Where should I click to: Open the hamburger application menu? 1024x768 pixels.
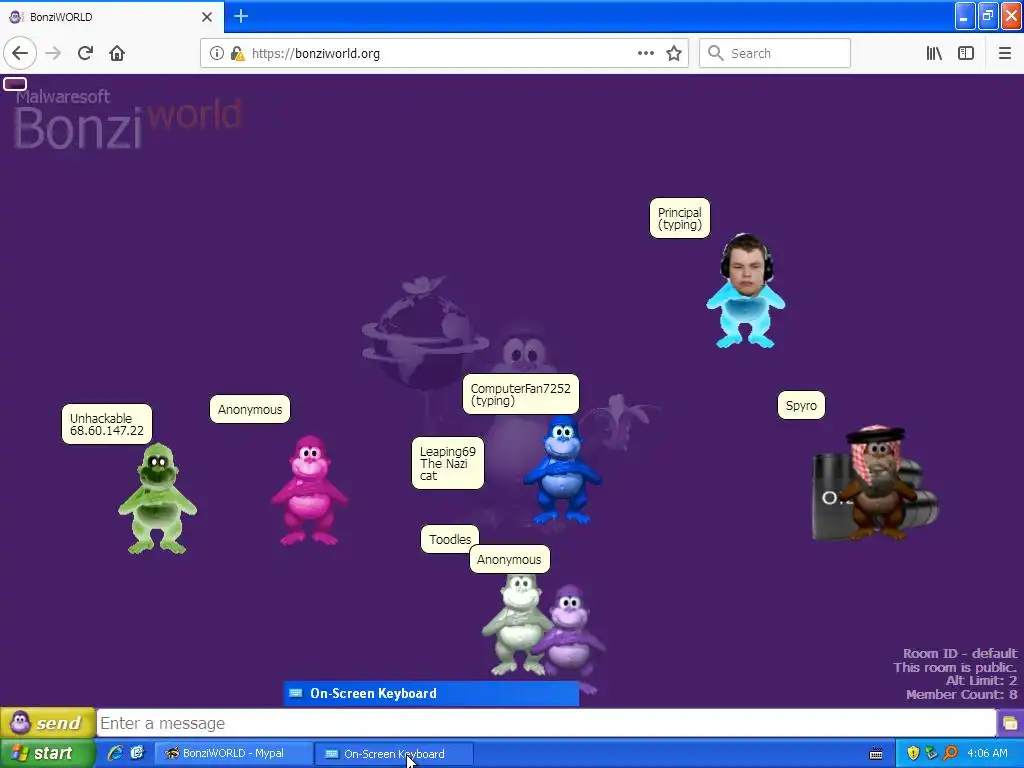(1004, 54)
